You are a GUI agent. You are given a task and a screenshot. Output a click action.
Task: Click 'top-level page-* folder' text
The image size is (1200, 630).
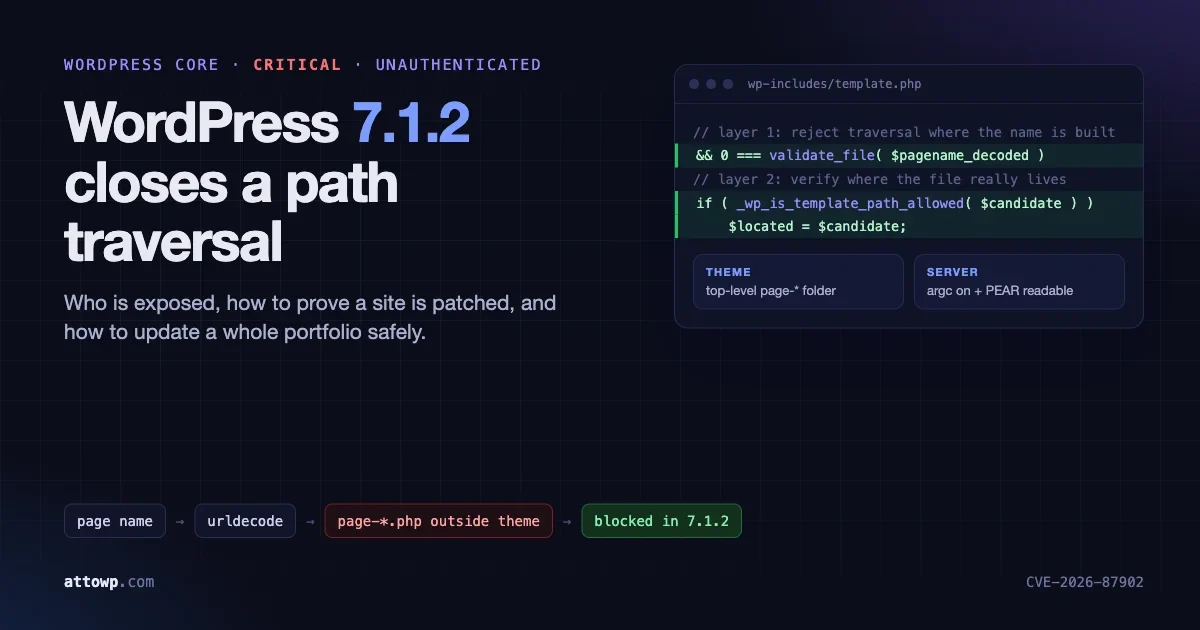pos(771,291)
